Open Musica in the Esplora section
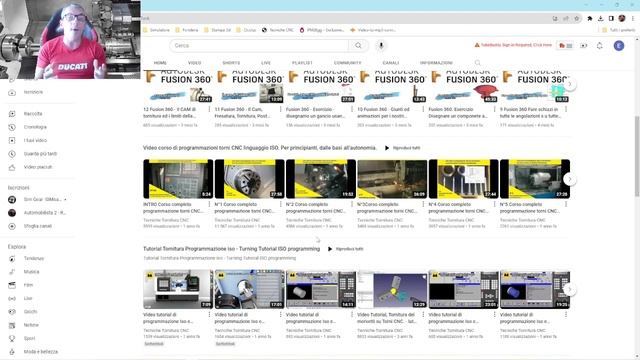Image resolution: width=640 pixels, height=360 pixels. [31, 272]
